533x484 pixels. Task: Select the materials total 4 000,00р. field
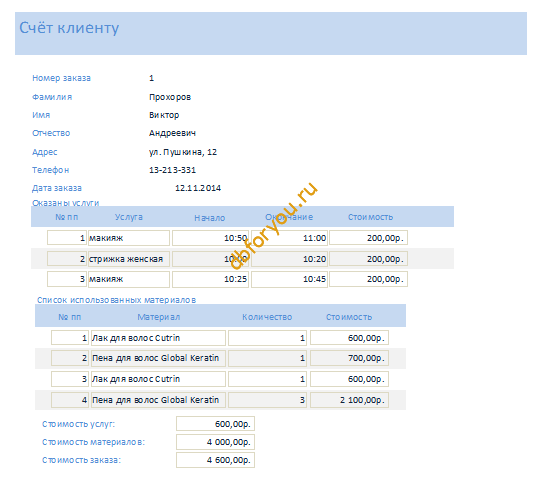pos(215,442)
